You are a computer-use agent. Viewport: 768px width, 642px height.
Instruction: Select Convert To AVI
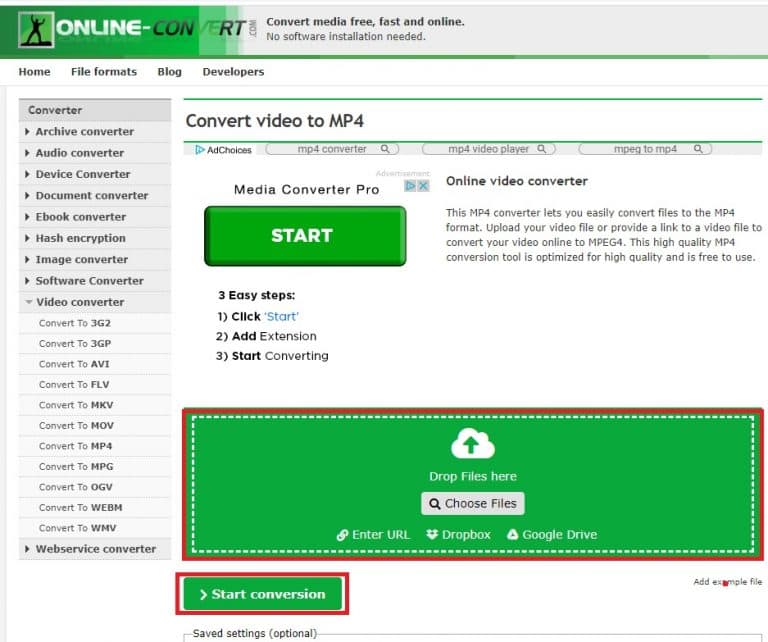[95, 364]
